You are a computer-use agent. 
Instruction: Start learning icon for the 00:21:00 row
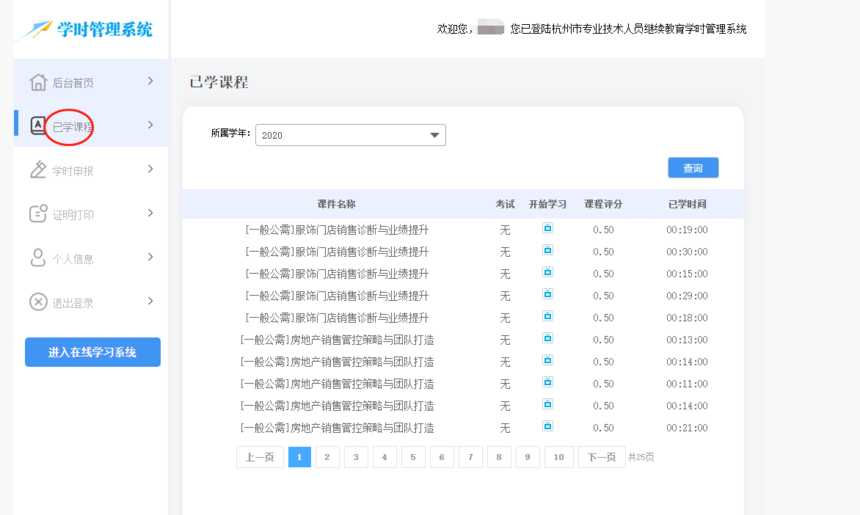(547, 426)
